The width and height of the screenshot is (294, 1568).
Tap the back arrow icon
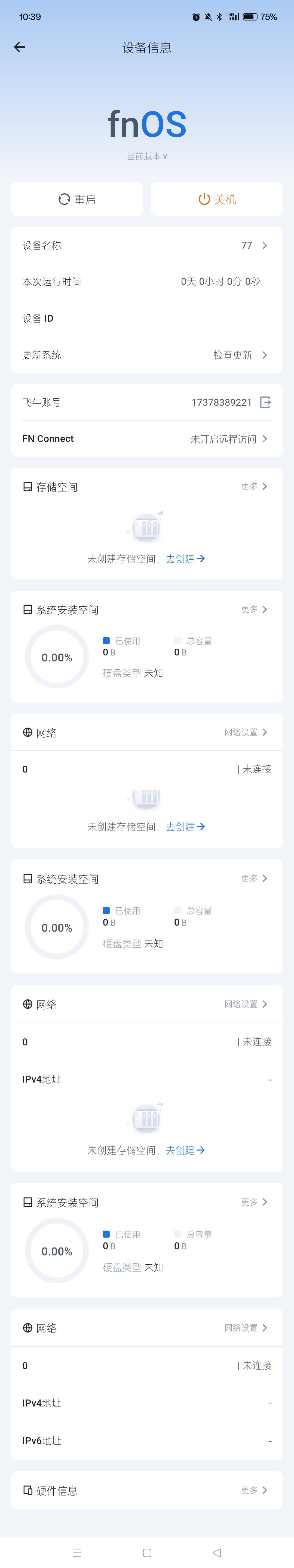click(20, 47)
